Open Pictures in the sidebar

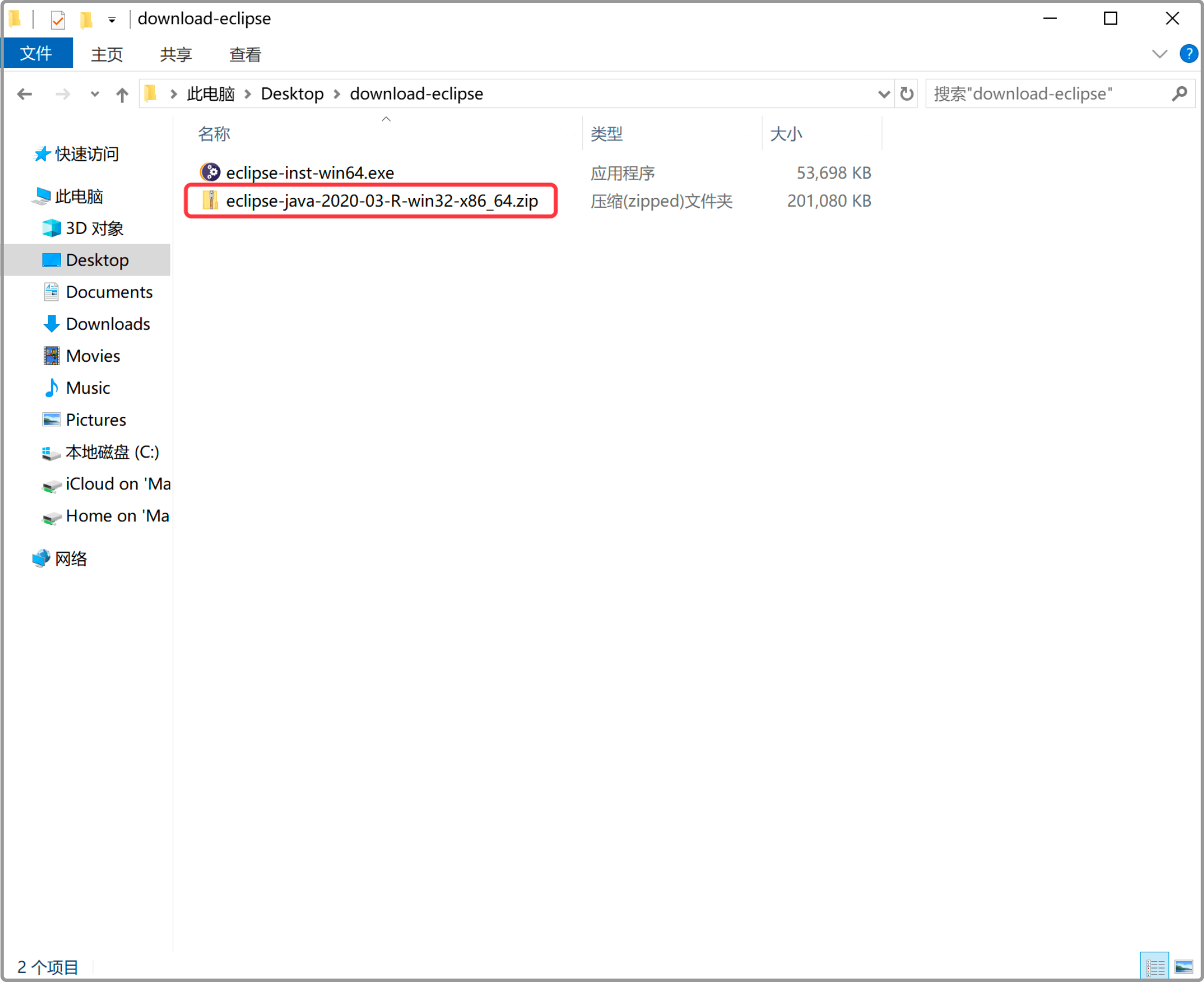(x=95, y=420)
